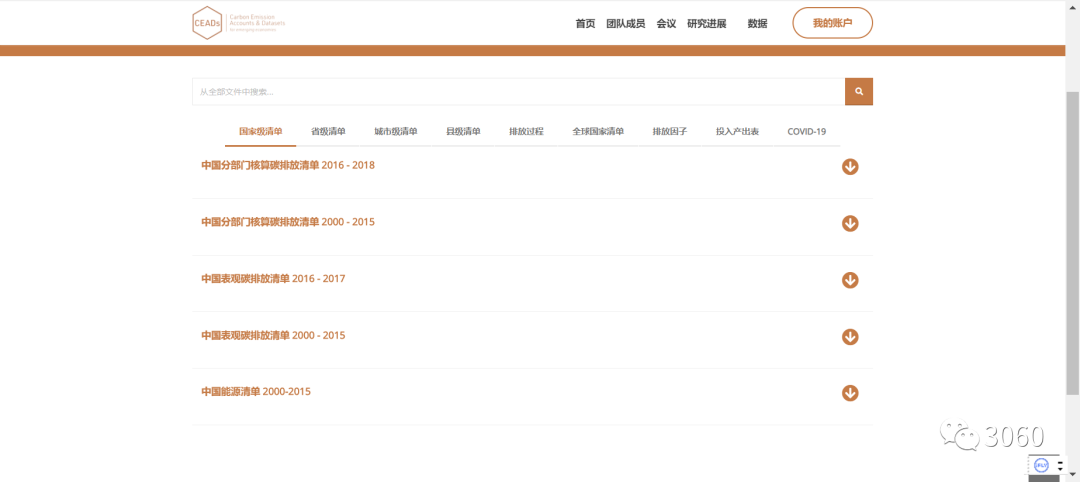Expand download arrow for 中国分部门核算碳排放清单 2000 - 2015

pyautogui.click(x=850, y=223)
